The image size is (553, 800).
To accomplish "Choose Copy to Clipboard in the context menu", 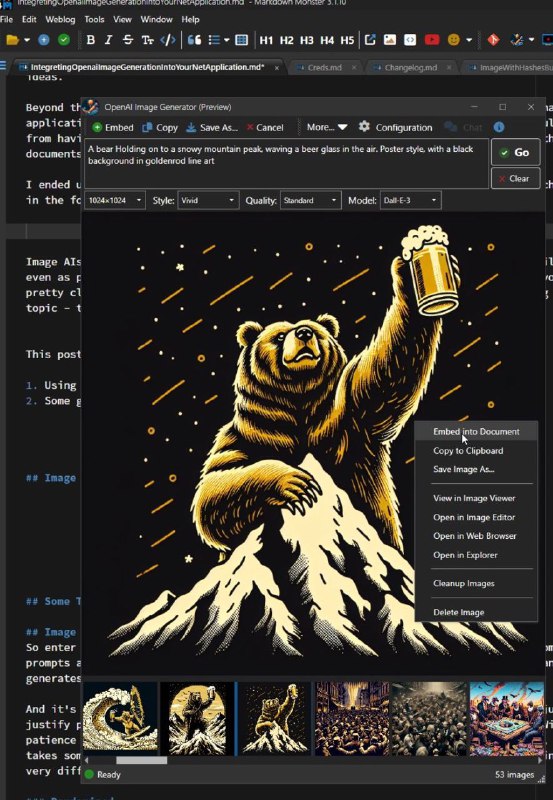I will (468, 451).
